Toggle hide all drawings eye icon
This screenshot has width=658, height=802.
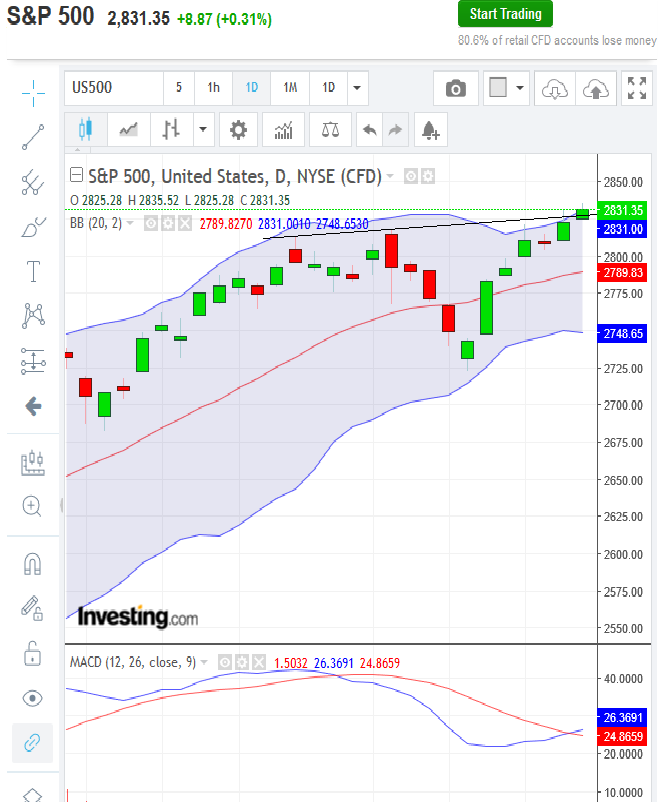pos(32,698)
